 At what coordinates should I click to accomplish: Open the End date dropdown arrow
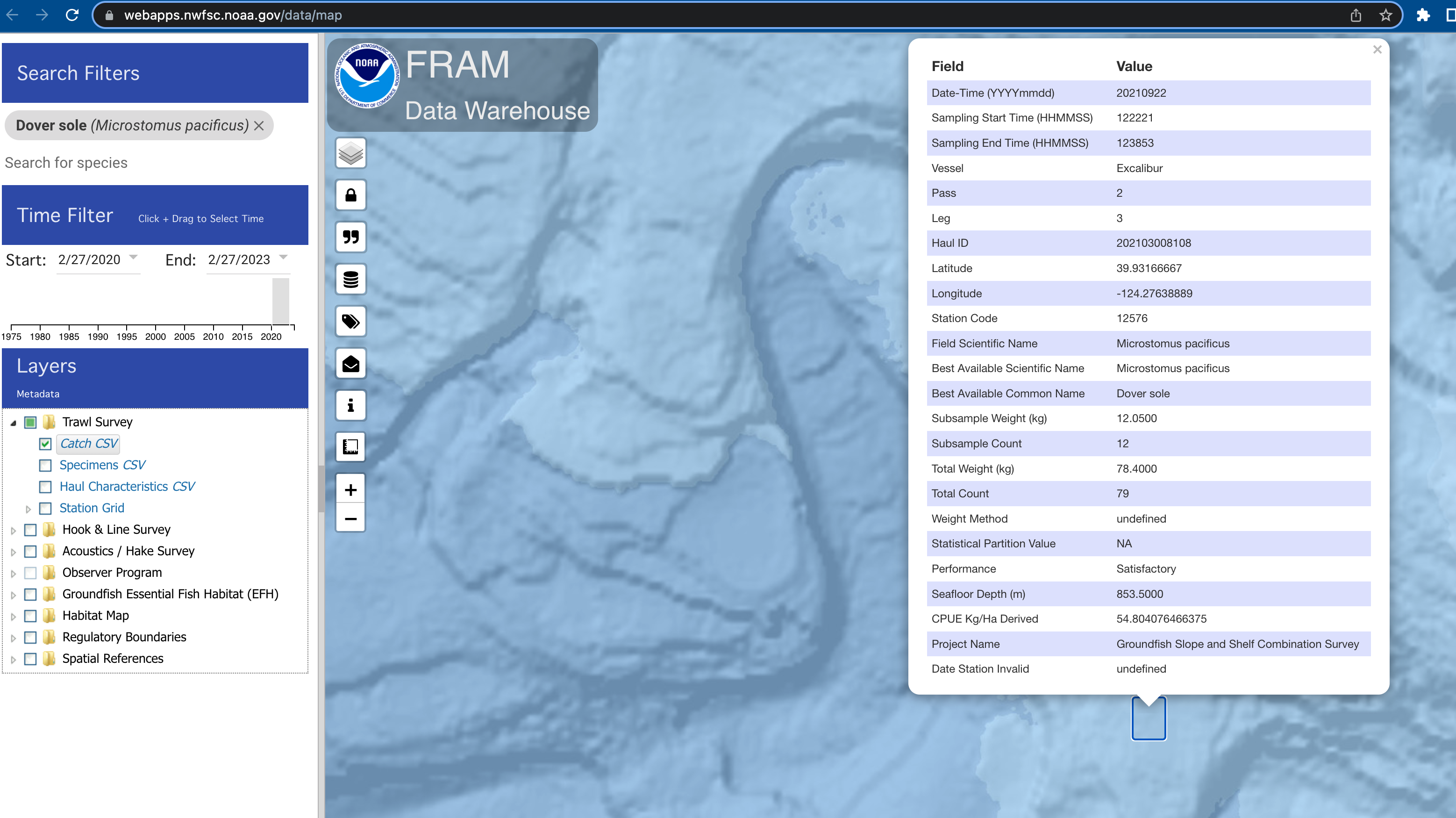click(284, 257)
